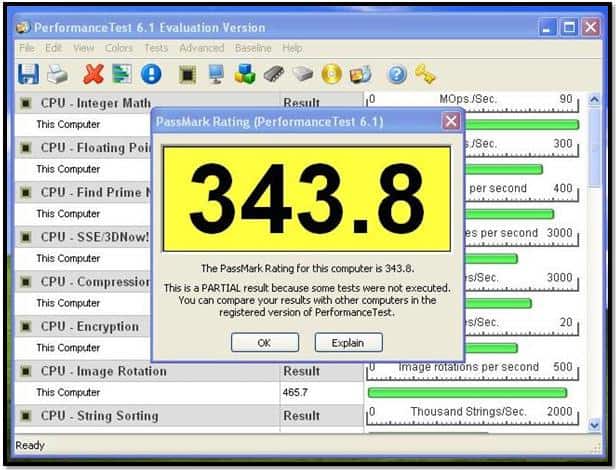Click the Explain button in the dialog
Image resolution: width=616 pixels, height=470 pixels.
[x=348, y=342]
